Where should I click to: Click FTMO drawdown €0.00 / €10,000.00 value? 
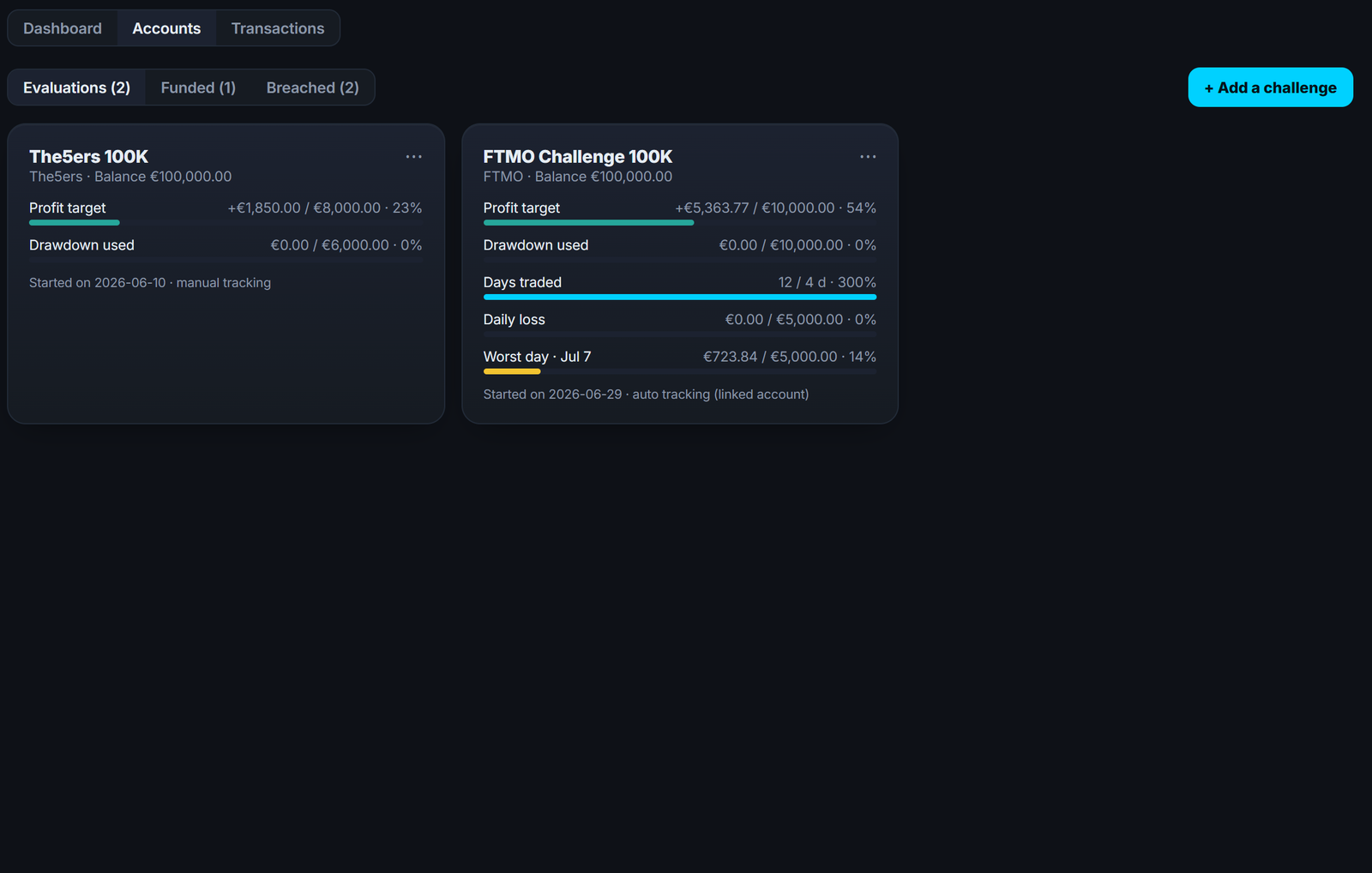(x=797, y=245)
